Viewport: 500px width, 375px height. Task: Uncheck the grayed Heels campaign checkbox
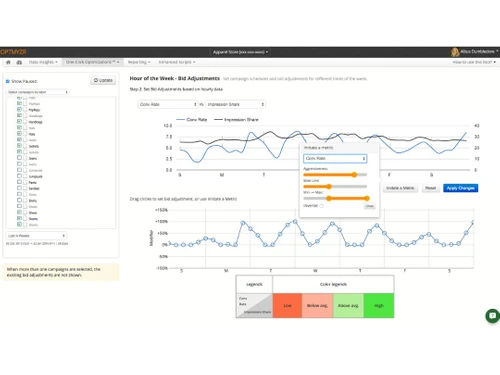point(19,140)
